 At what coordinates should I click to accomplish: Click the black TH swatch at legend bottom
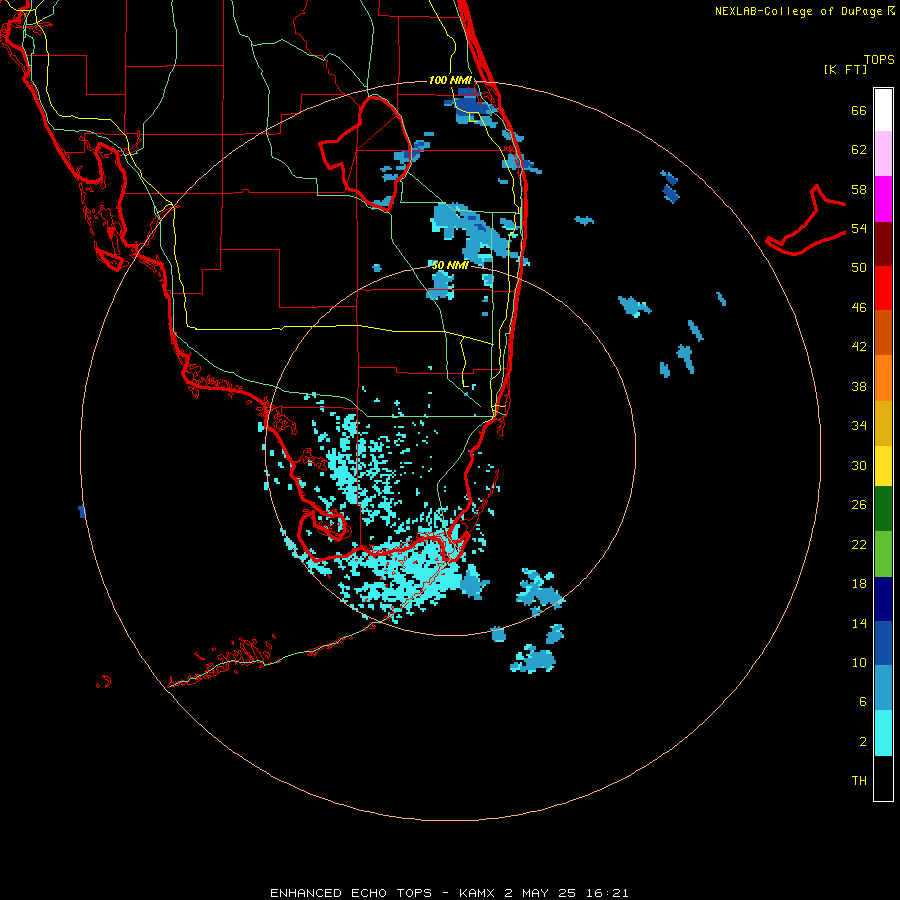point(883,778)
